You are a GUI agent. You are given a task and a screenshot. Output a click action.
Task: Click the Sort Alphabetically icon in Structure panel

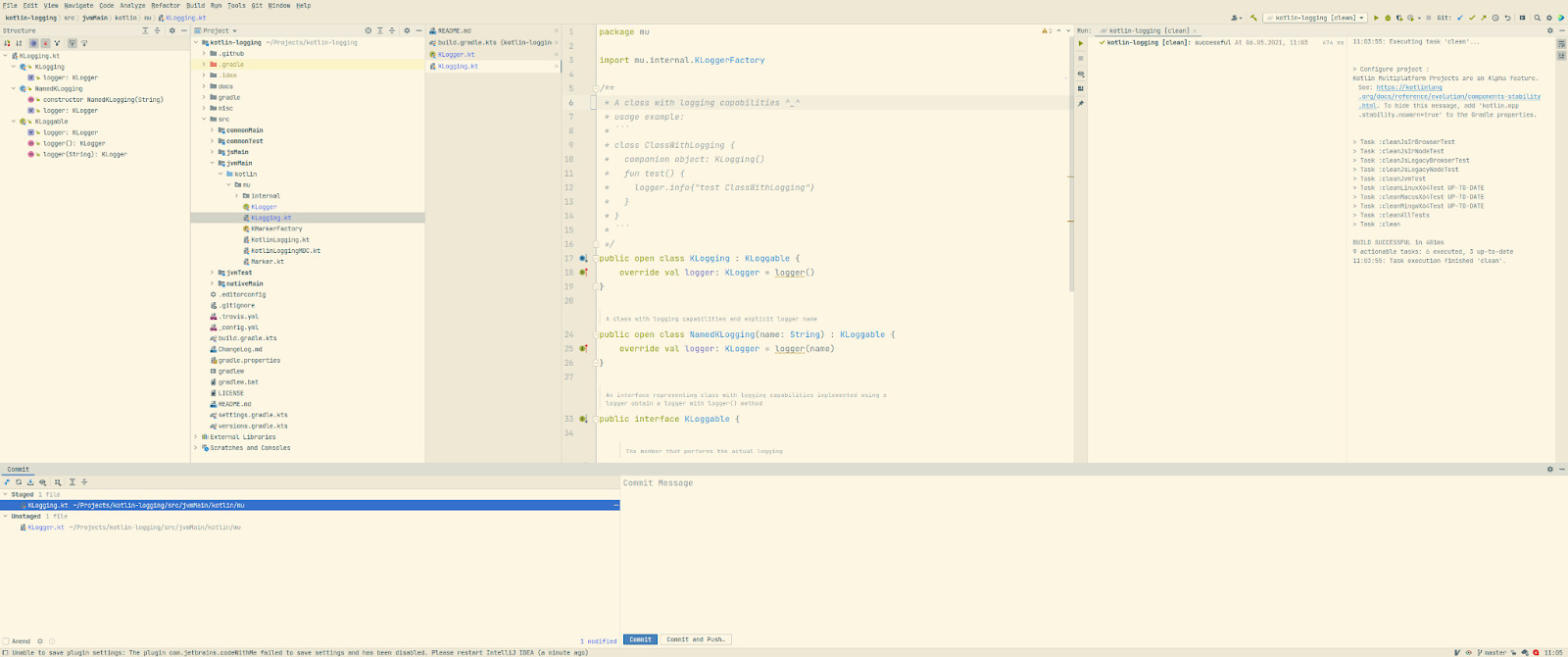click(x=19, y=43)
